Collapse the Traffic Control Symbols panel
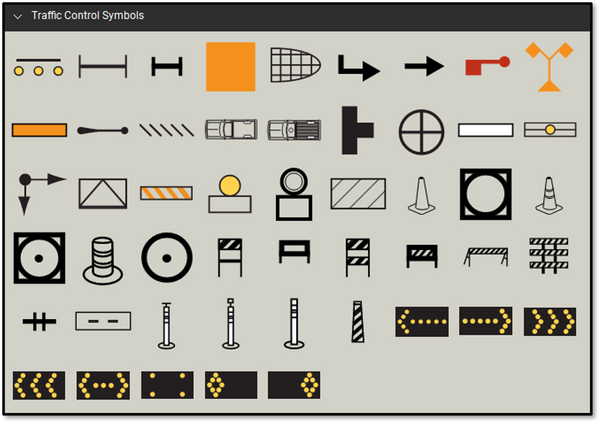600x423 pixels. pos(17,16)
